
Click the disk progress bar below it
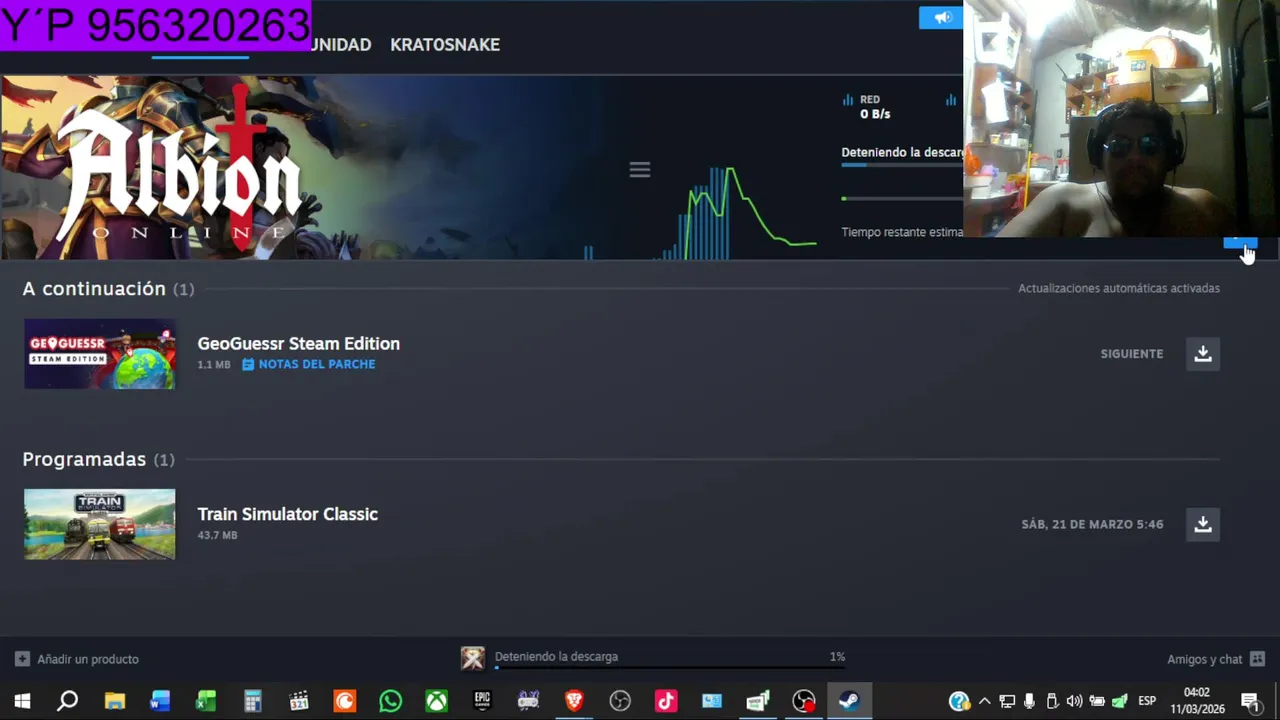pos(902,199)
